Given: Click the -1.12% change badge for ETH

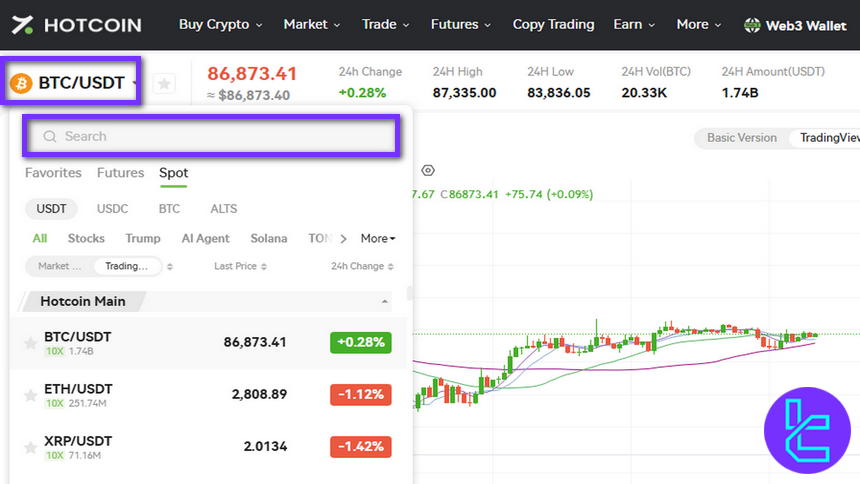Looking at the screenshot, I should click(361, 395).
